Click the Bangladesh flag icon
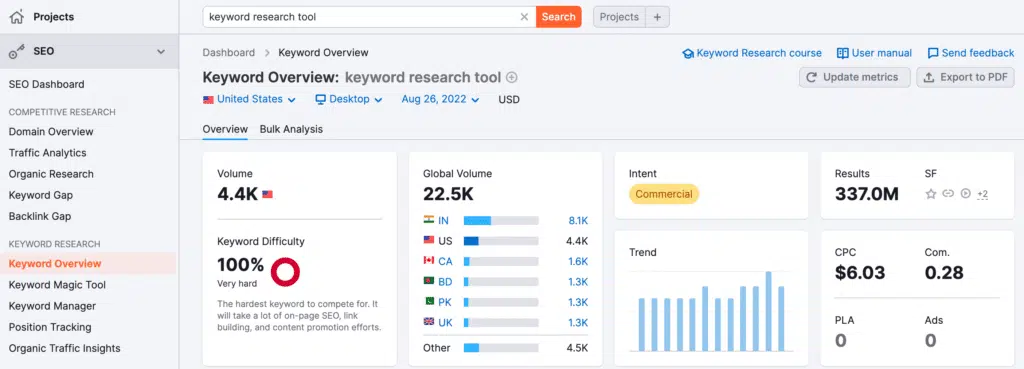The image size is (1024, 369). pos(428,281)
